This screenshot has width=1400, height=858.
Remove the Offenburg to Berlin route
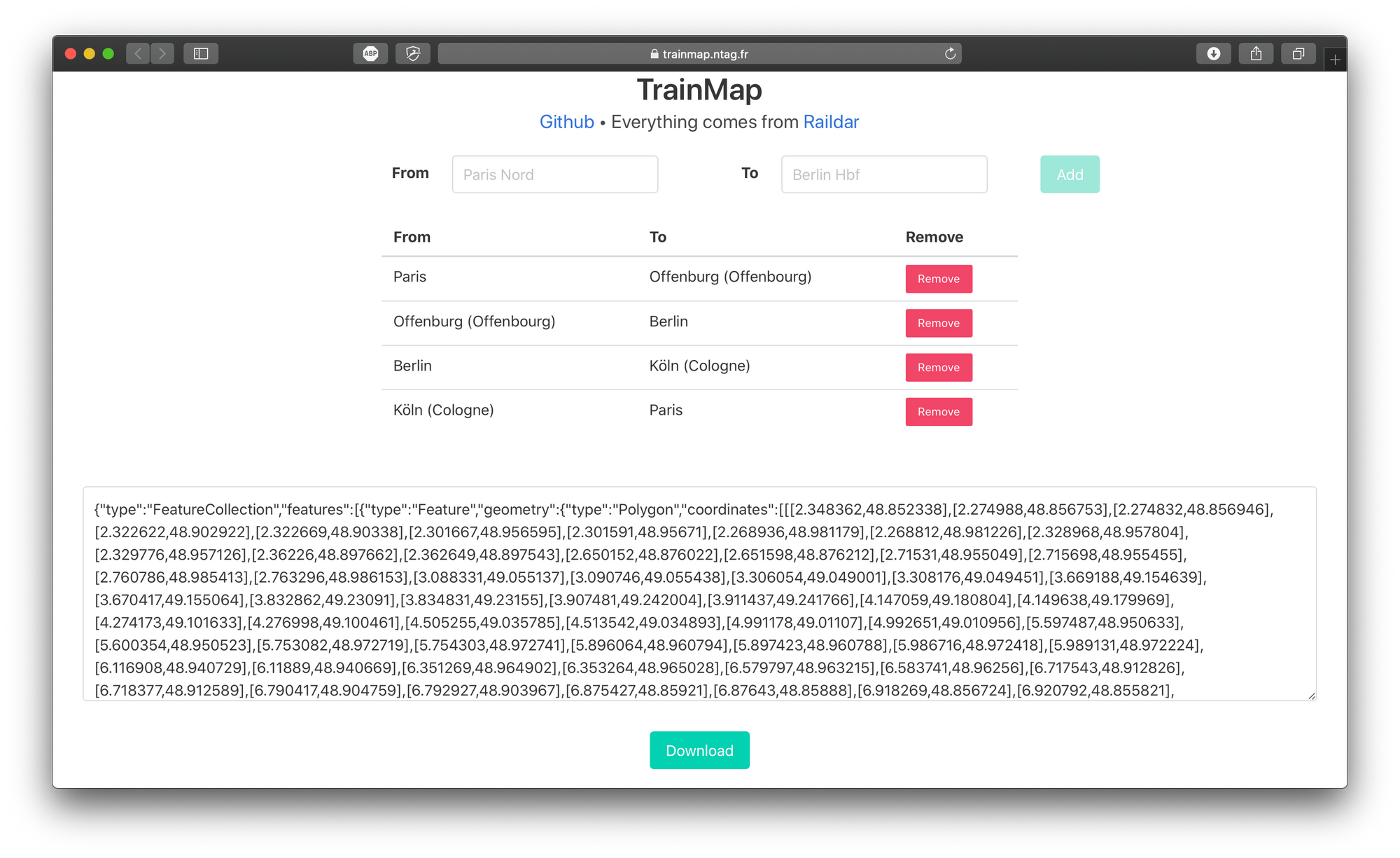pos(937,322)
